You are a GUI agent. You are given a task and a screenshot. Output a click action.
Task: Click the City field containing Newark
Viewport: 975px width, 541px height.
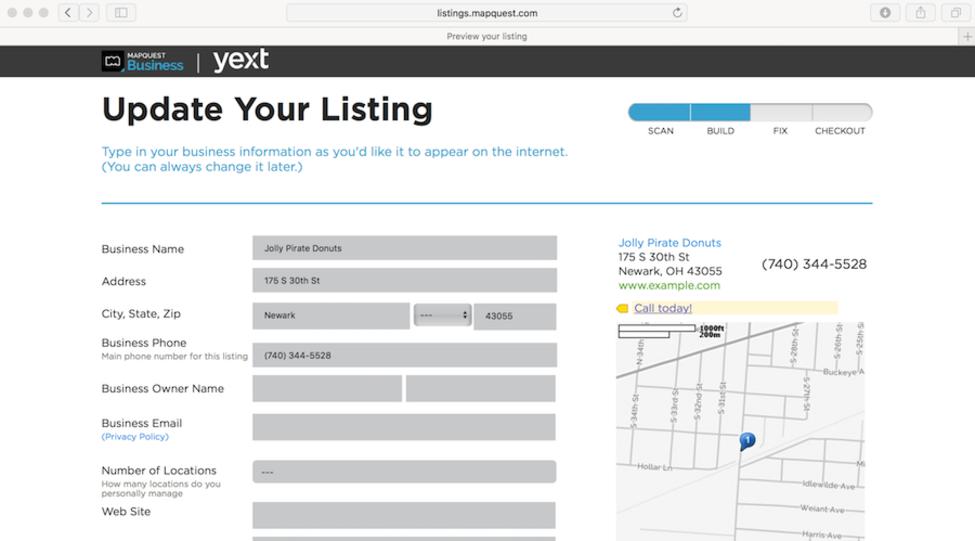(331, 316)
